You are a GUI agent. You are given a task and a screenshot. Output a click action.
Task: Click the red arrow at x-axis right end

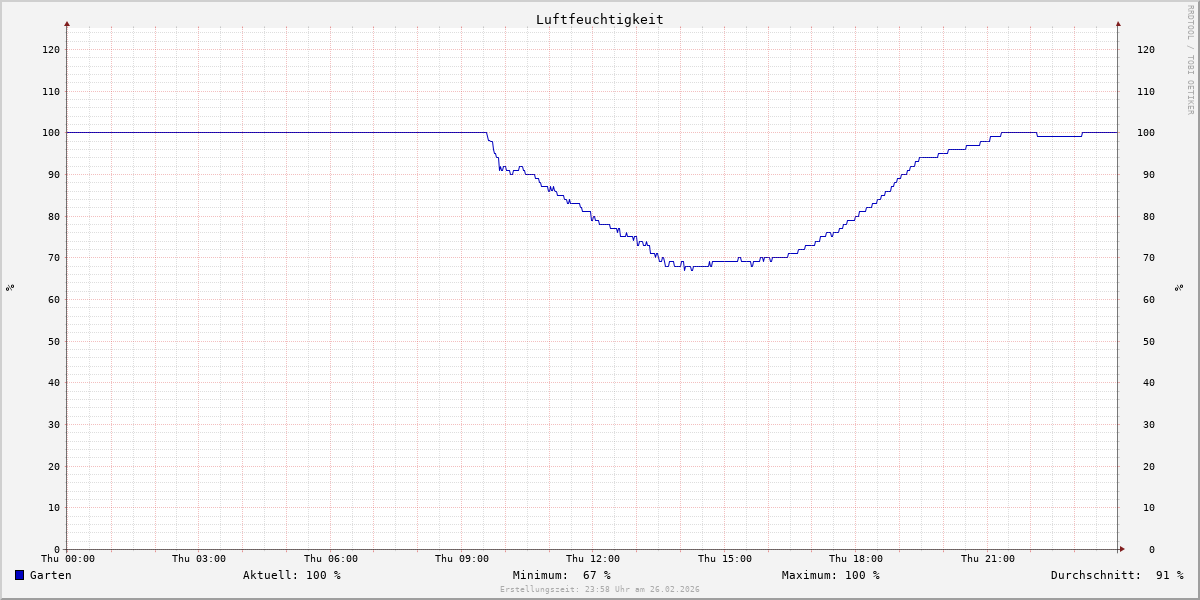[1122, 549]
